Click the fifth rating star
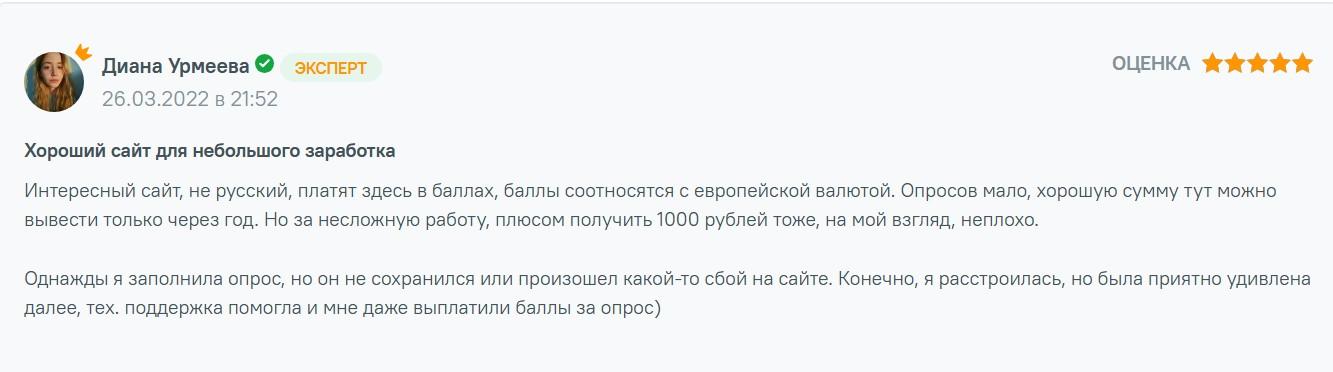1333x372 pixels. 1301,64
